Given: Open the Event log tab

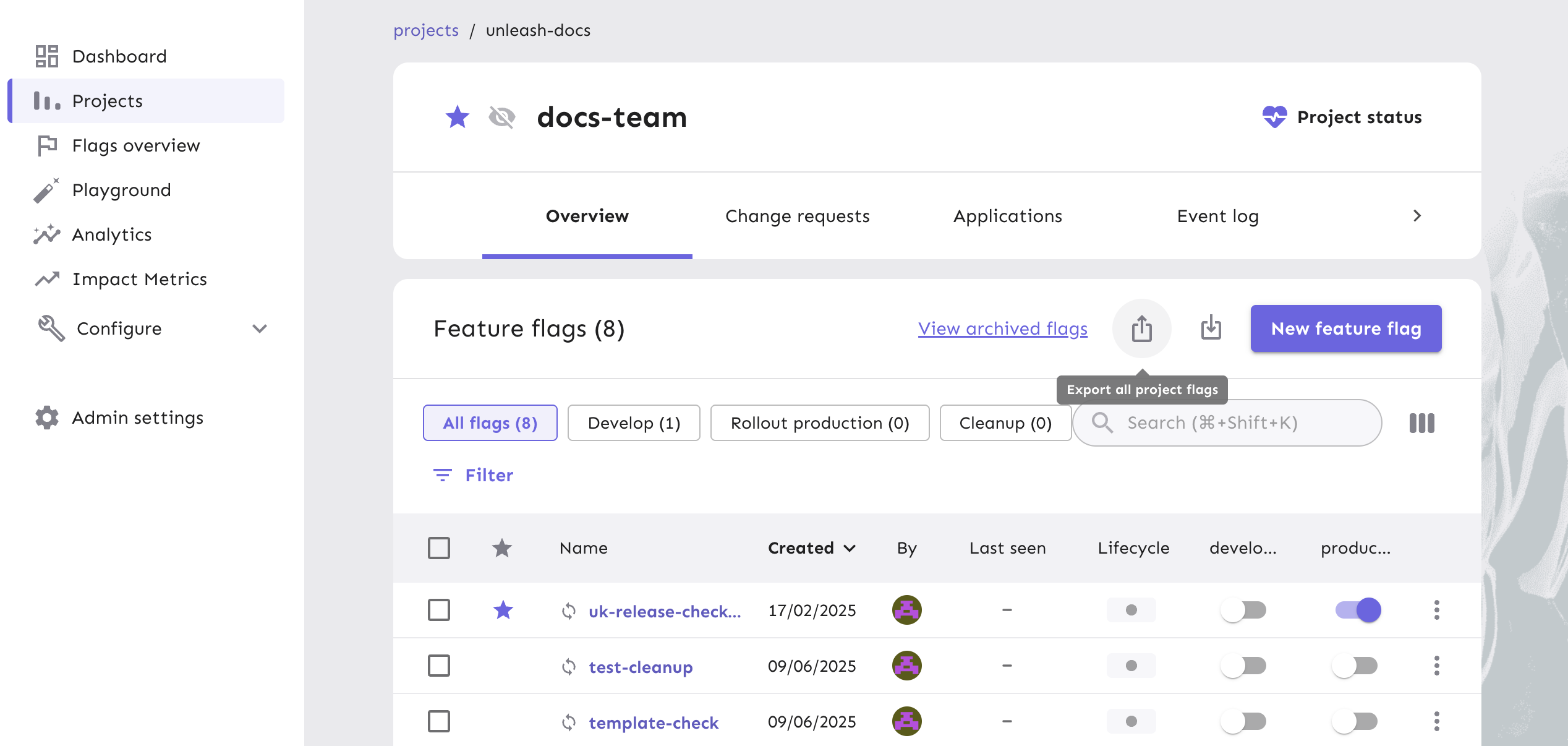Looking at the screenshot, I should click(1217, 216).
